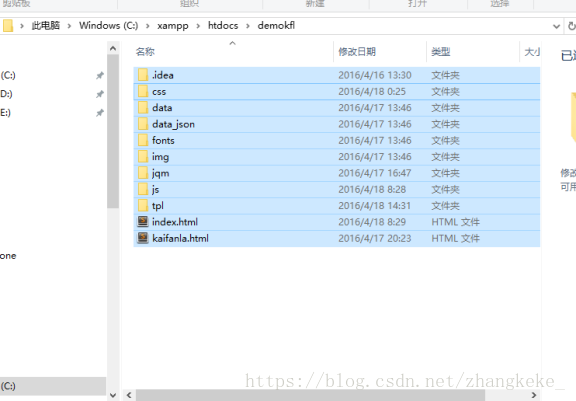This screenshot has height=401, width=576.
Task: Sort by the partially visible 大小 column header
Action: point(532,52)
